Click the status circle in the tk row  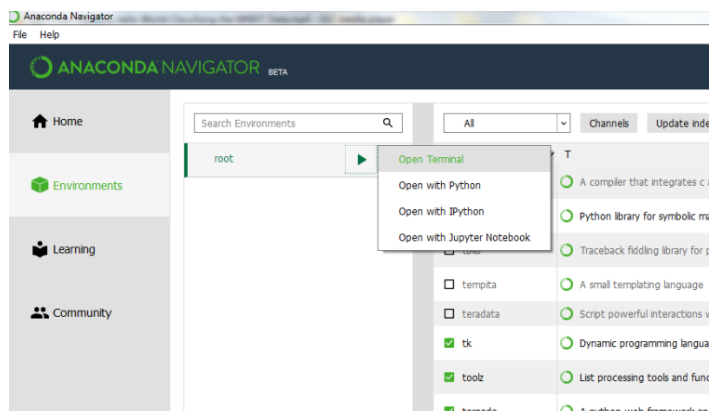pos(566,343)
